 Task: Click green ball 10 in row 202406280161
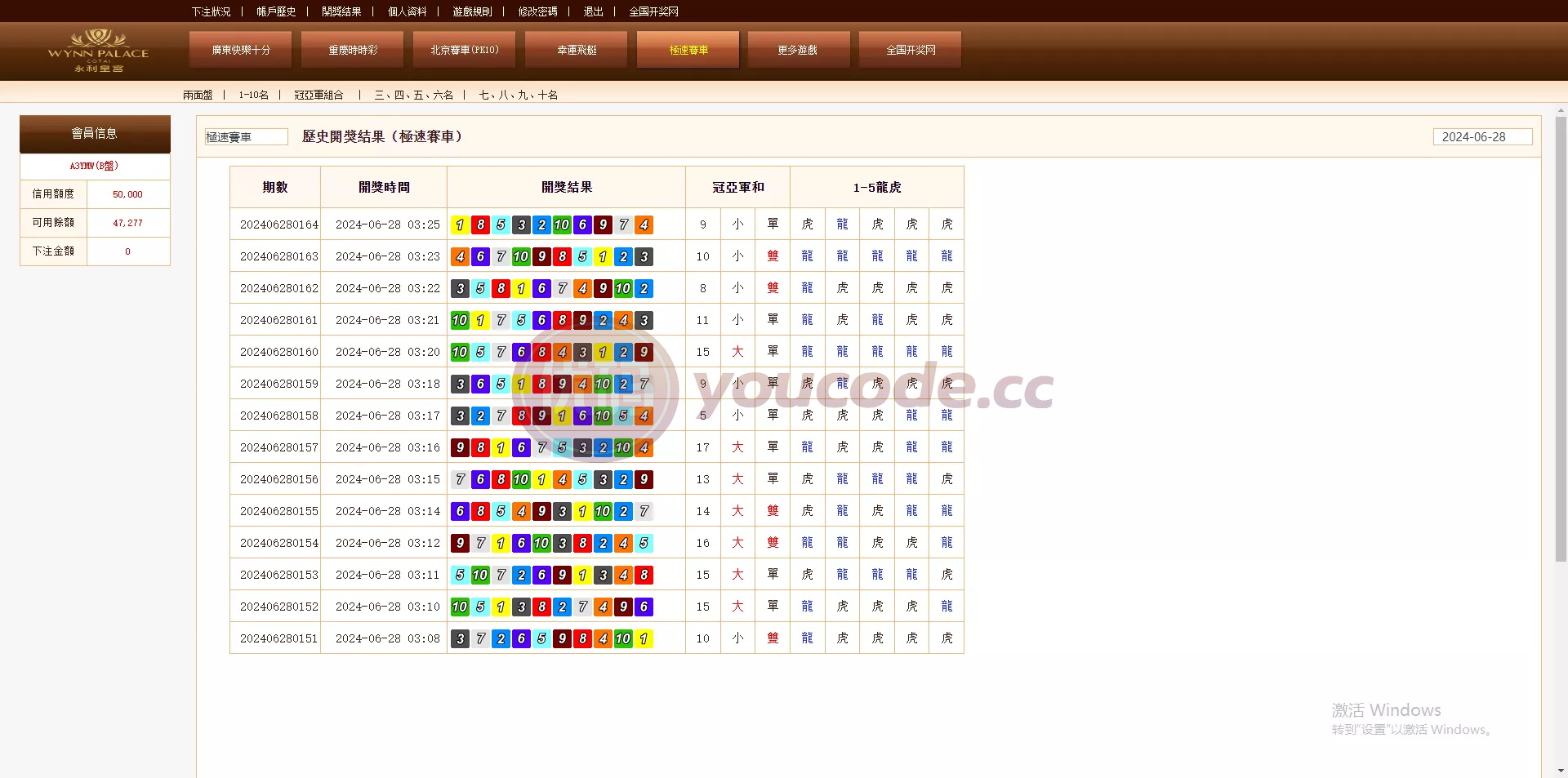point(460,320)
